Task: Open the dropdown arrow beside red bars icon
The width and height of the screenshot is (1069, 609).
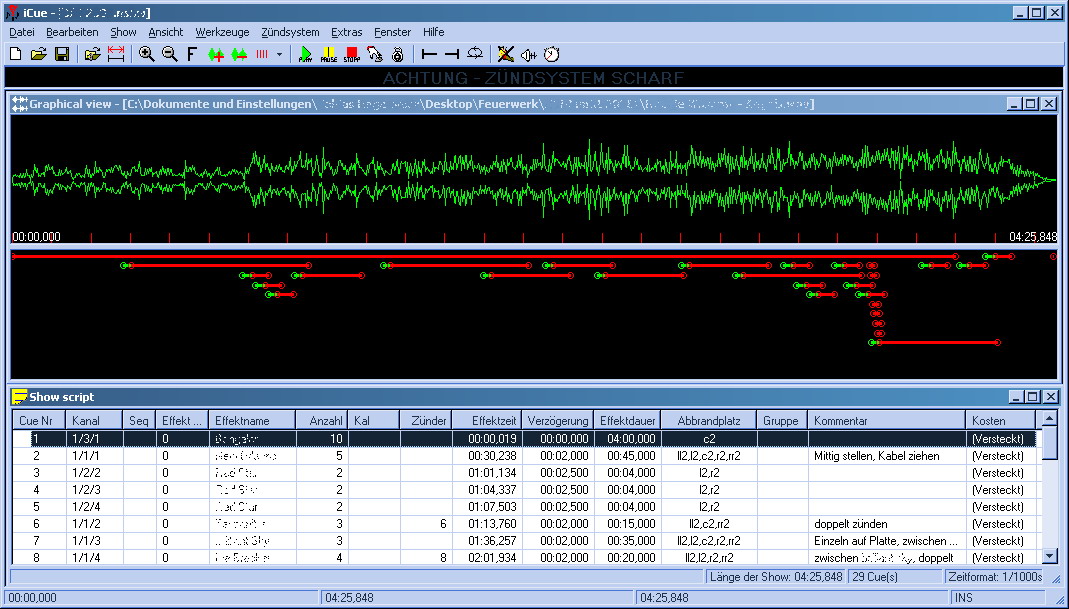Action: (279, 54)
